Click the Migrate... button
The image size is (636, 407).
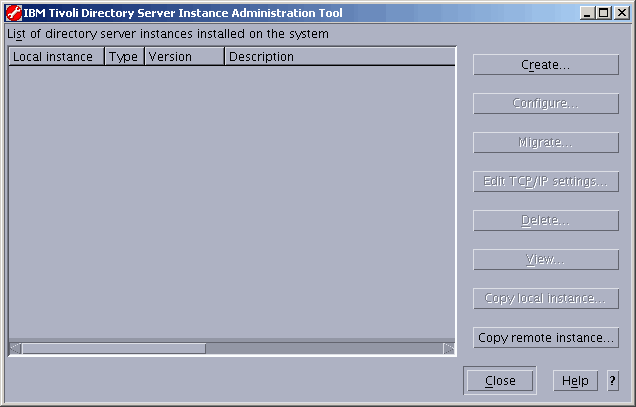[545, 143]
